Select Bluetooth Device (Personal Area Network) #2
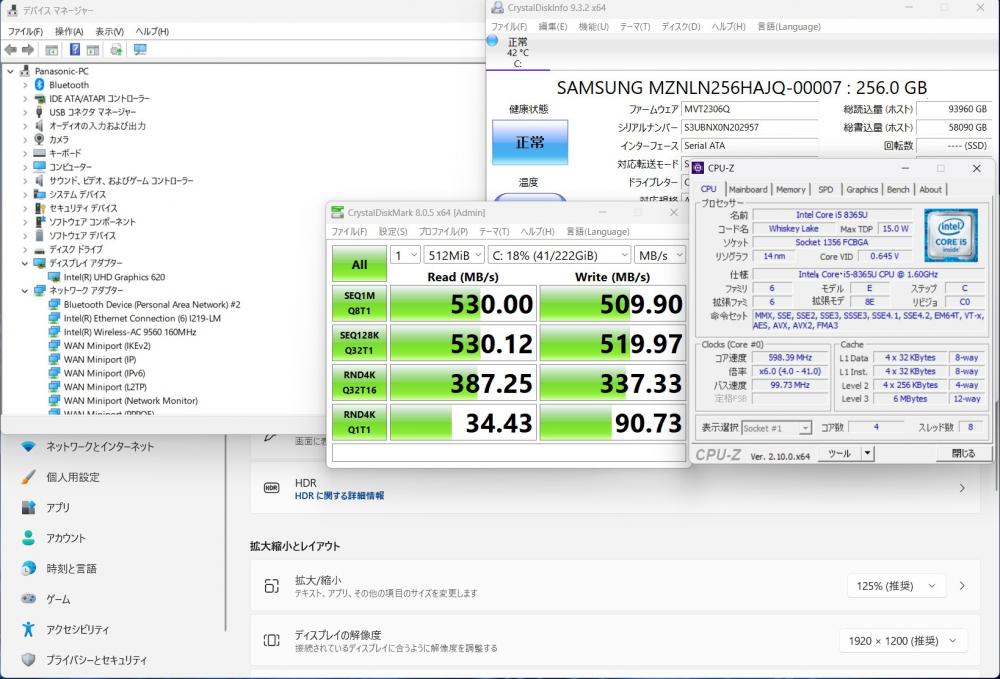1000x679 pixels. [152, 304]
